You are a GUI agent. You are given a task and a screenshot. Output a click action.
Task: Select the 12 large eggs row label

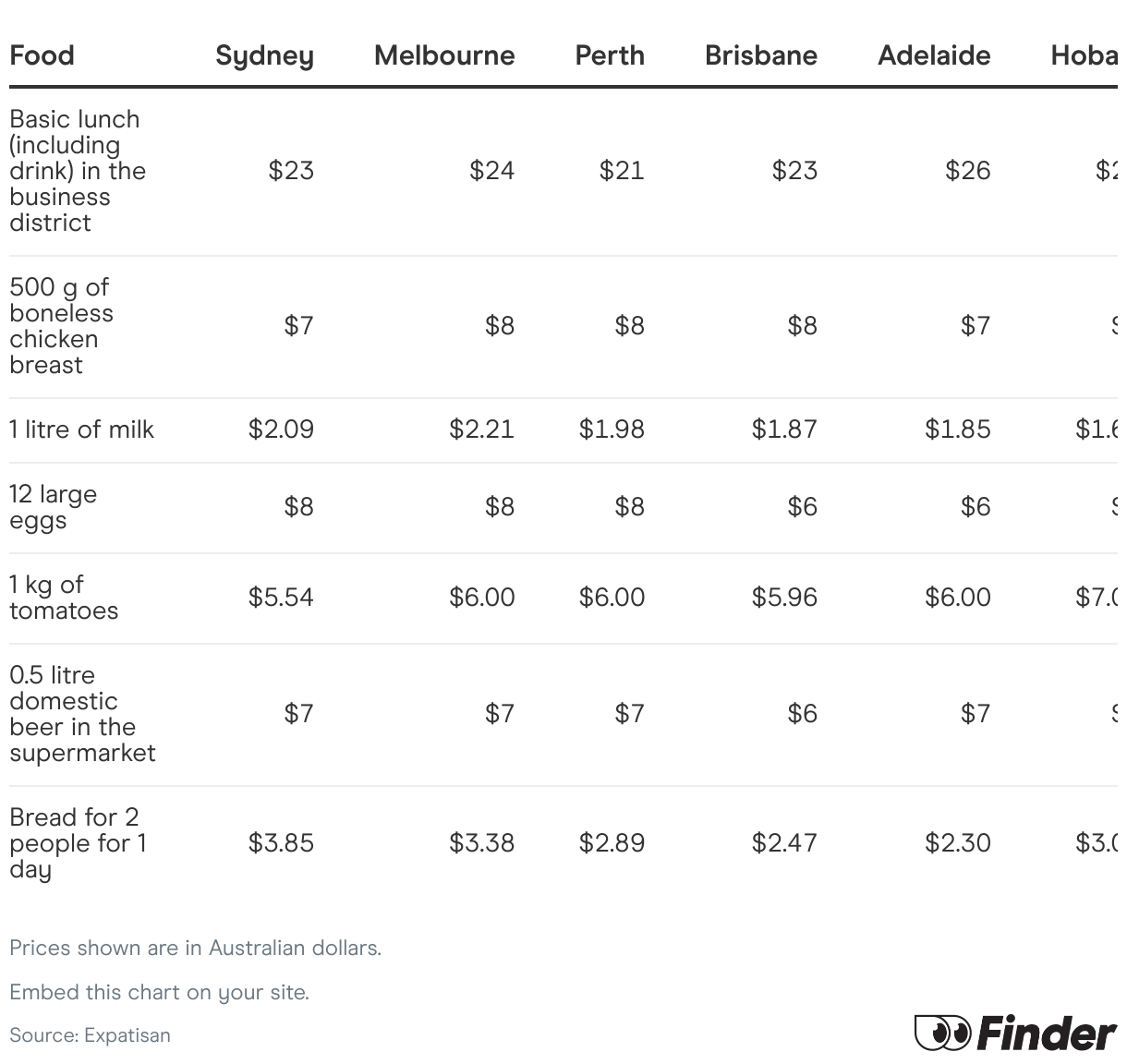click(x=53, y=507)
